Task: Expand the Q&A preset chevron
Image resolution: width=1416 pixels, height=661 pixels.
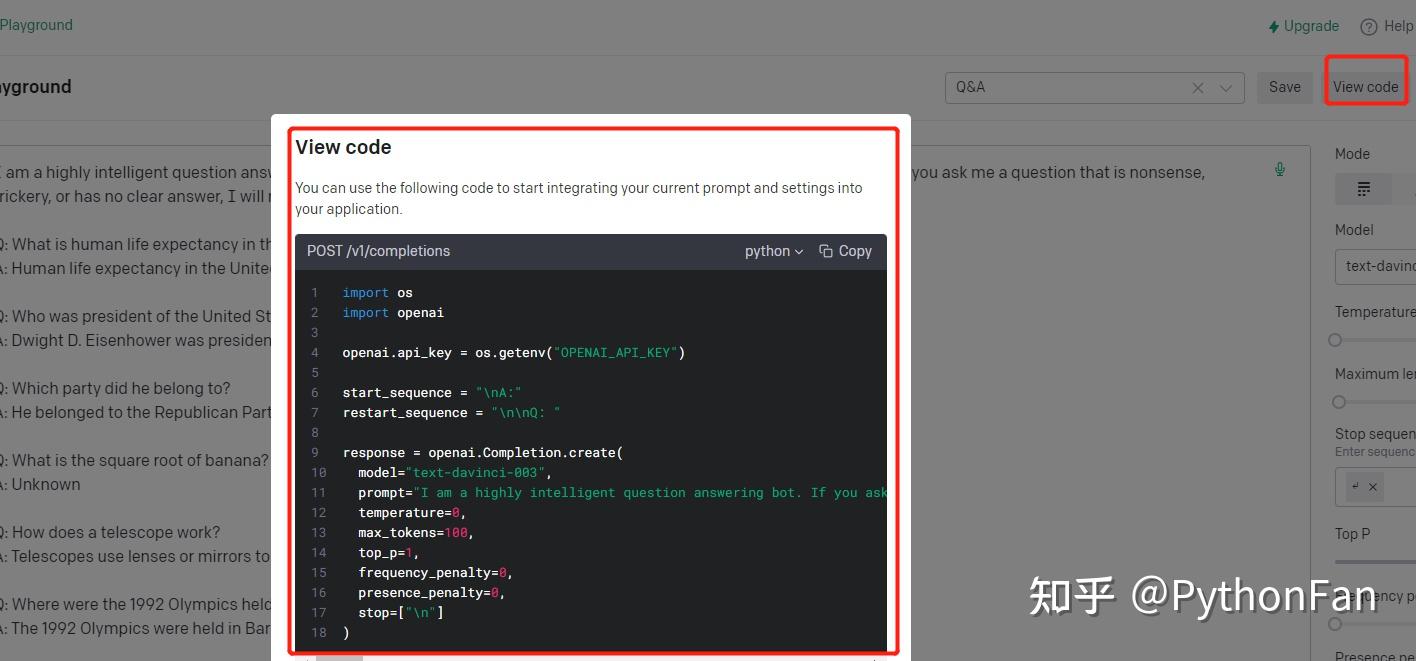Action: coord(1226,88)
